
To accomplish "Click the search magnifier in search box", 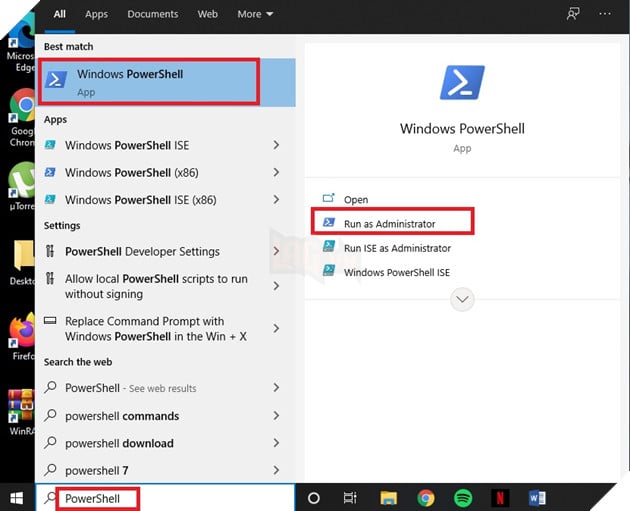I will tap(50, 498).
